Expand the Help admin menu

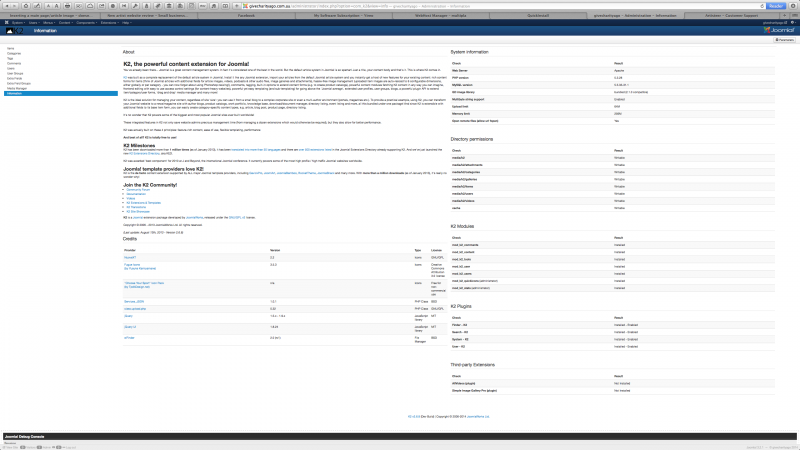point(126,22)
